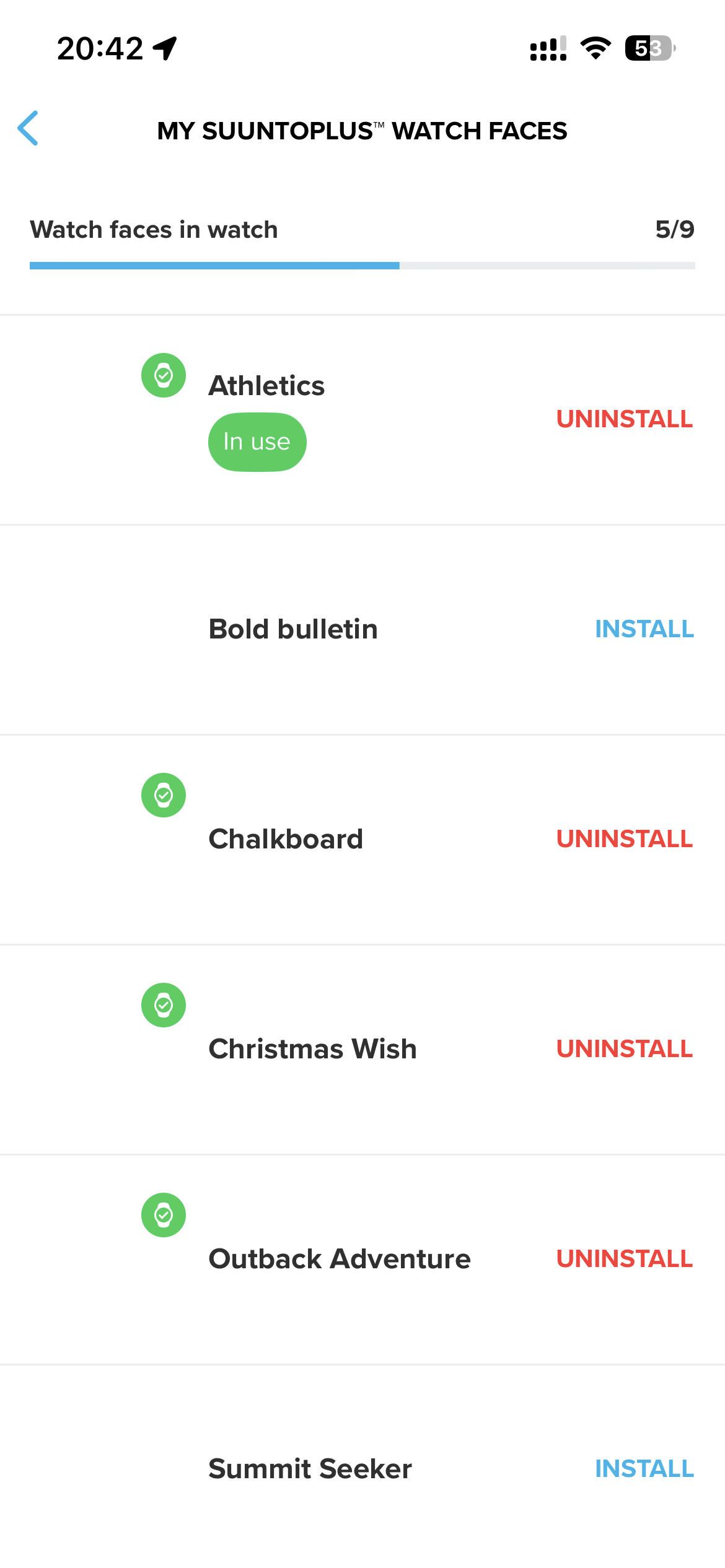Uninstall the Athletics watch face

tap(624, 419)
